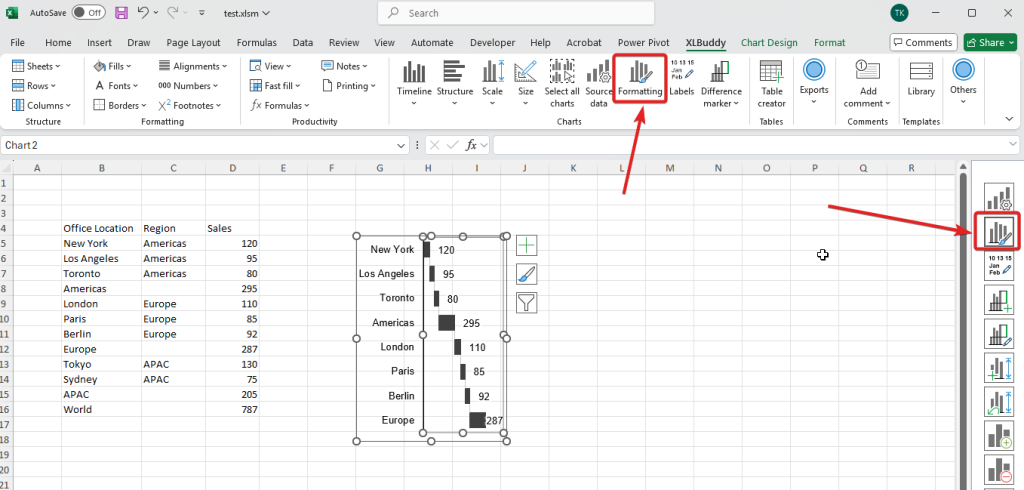Click the Formatting icon in Charts group

point(639,77)
